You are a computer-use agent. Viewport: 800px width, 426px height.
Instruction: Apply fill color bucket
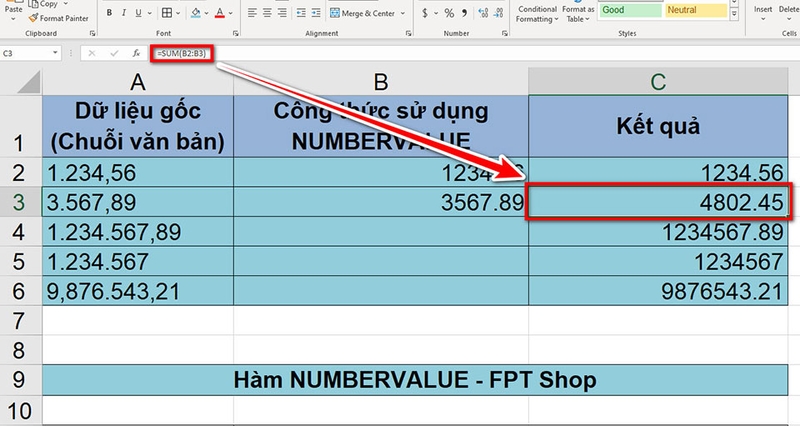(195, 13)
